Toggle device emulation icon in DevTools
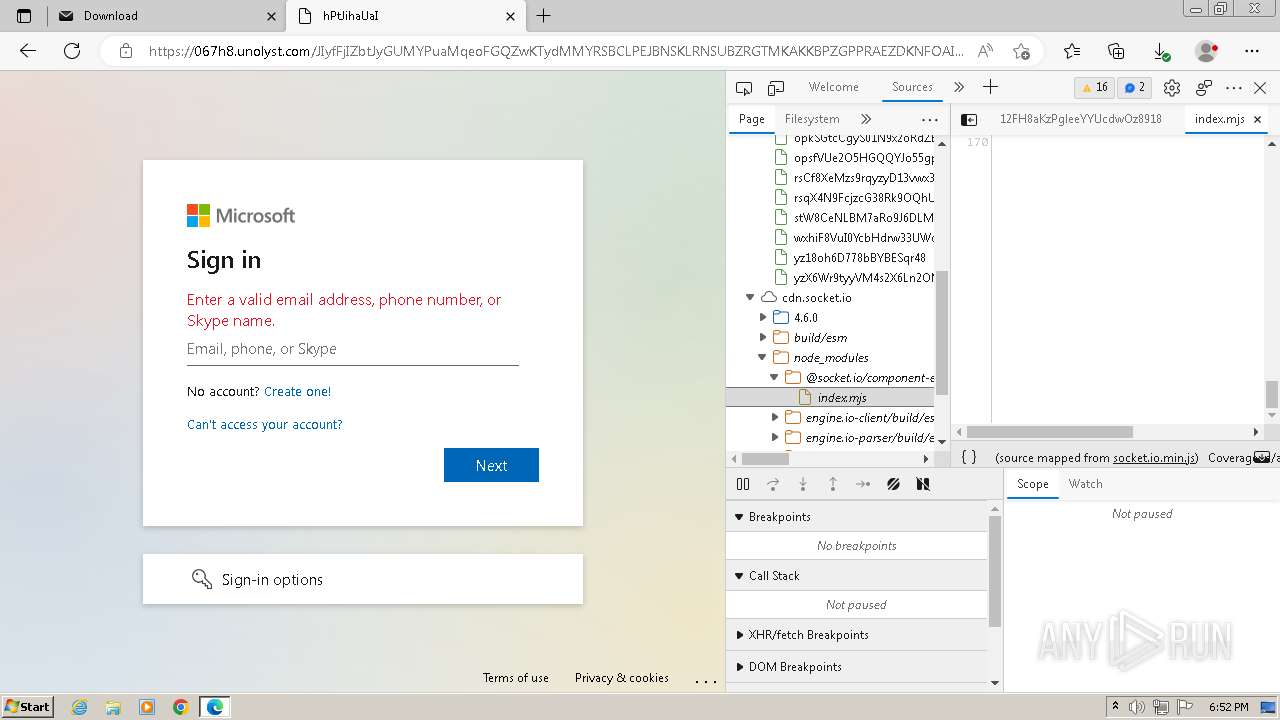Image resolution: width=1280 pixels, height=720 pixels. [776, 88]
